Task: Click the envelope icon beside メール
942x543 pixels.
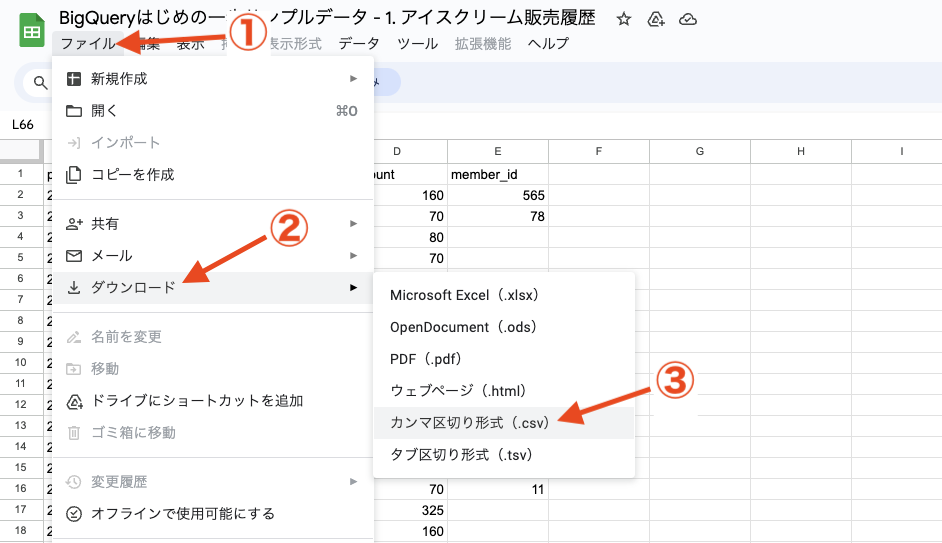Action: (x=74, y=256)
